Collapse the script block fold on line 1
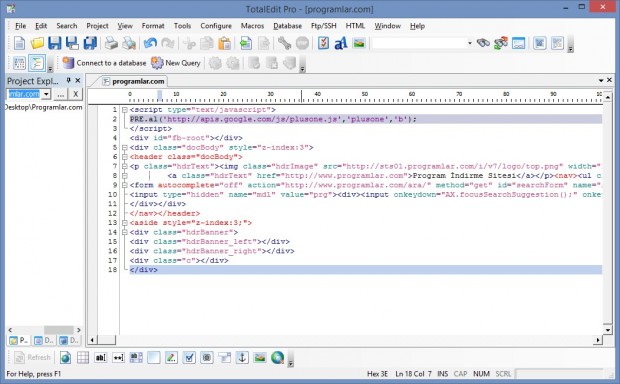This screenshot has width=620, height=384. pos(125,110)
